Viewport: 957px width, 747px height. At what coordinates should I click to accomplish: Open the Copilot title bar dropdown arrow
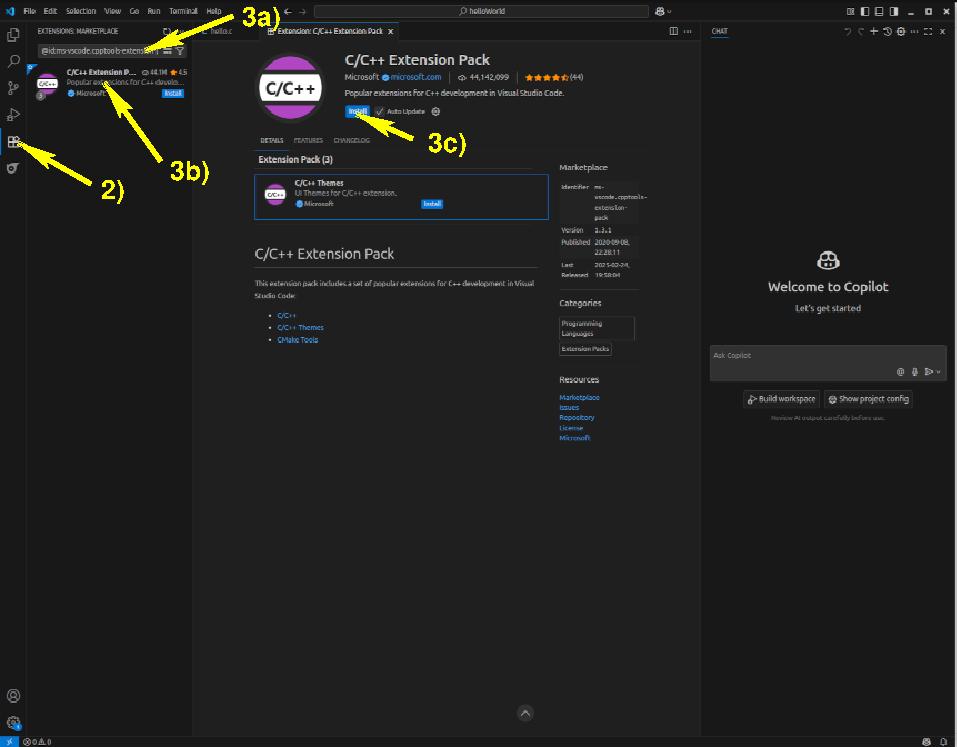pos(670,12)
